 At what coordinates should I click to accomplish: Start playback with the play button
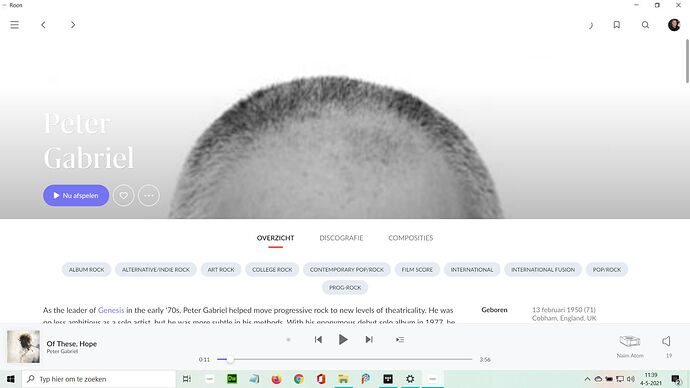(343, 339)
